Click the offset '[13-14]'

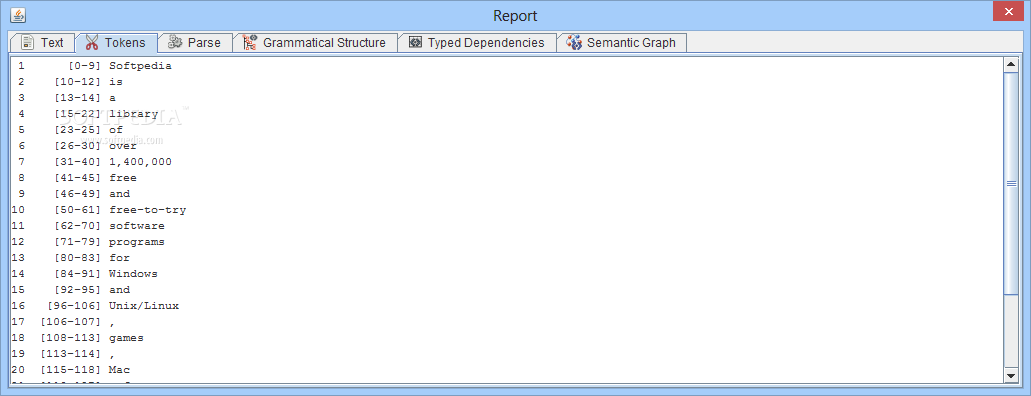78,98
